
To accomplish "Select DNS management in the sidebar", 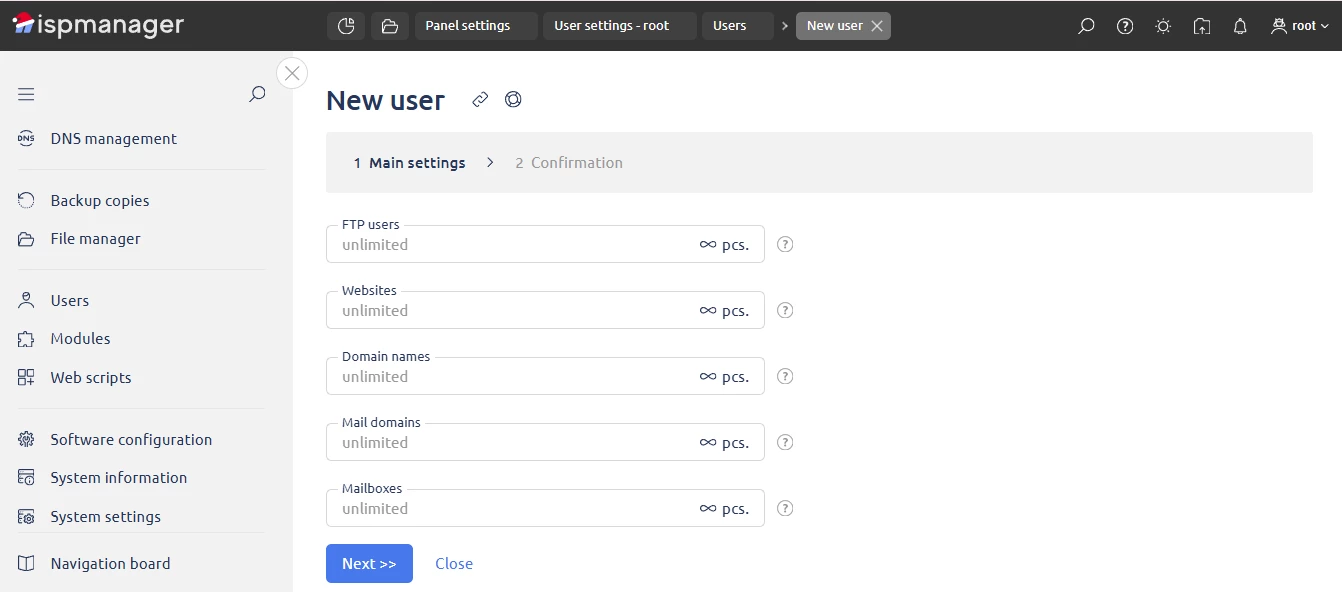I will 113,138.
